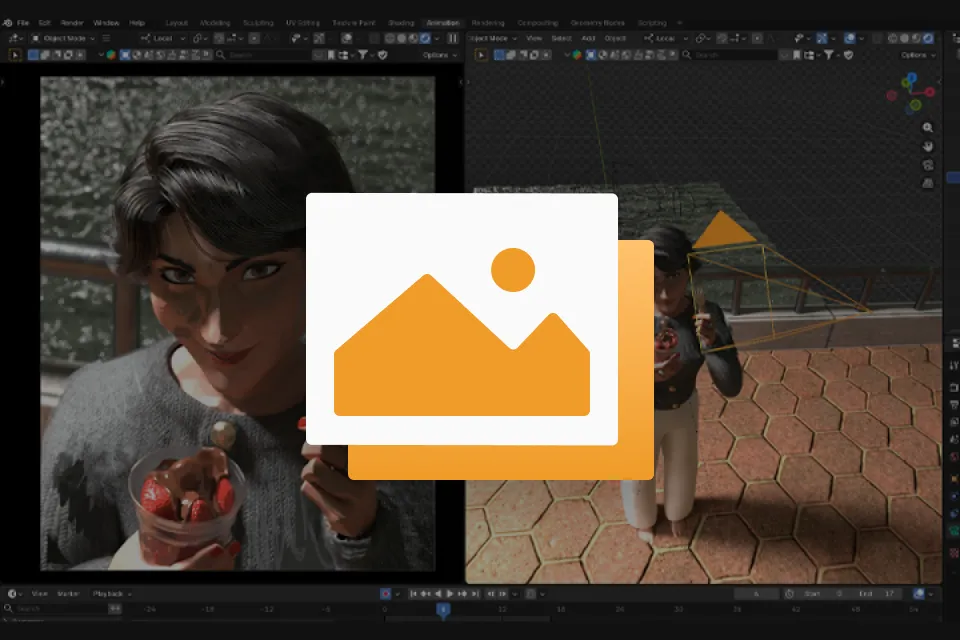Open the filter funnel in right viewport toolbar
Viewport: 960px width, 640px height.
pyautogui.click(x=831, y=55)
